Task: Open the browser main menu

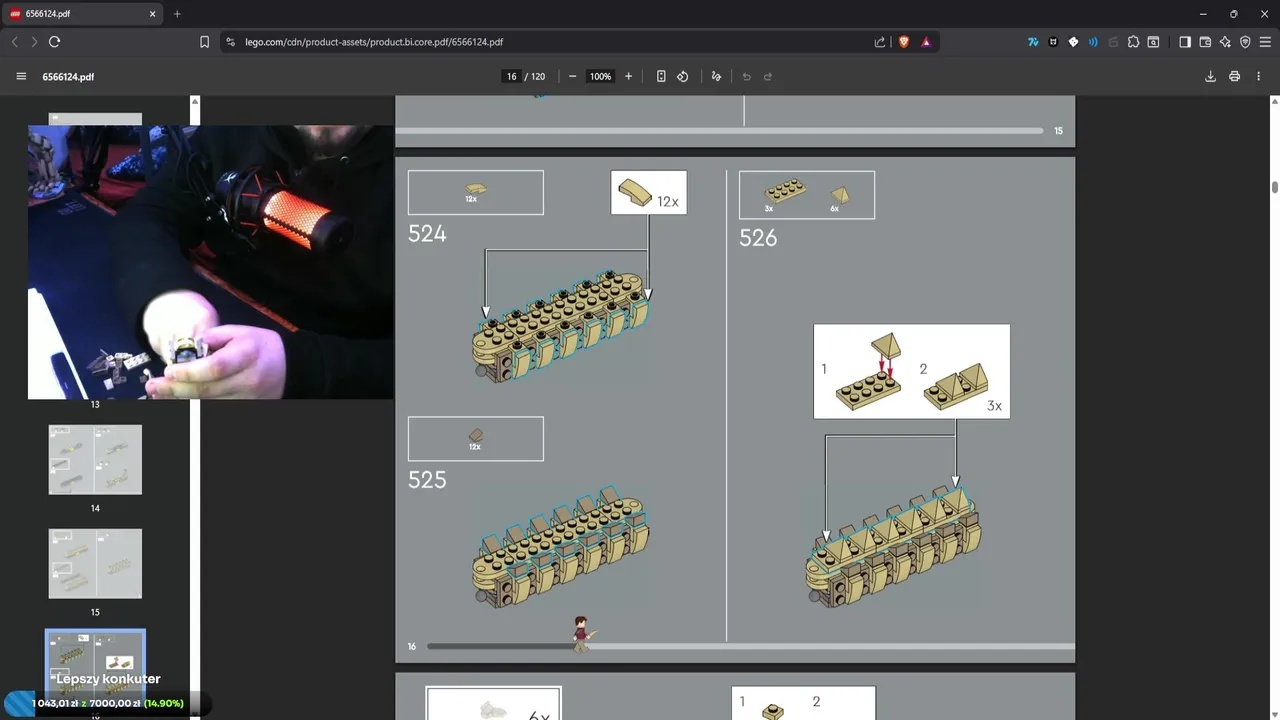Action: pos(1265,42)
